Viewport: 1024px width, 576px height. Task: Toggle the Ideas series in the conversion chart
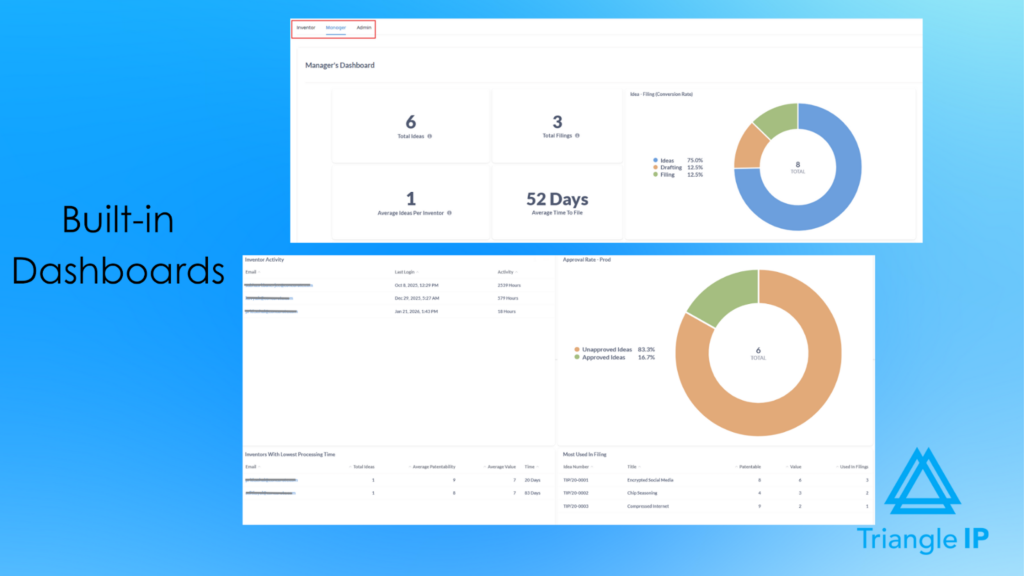click(668, 160)
